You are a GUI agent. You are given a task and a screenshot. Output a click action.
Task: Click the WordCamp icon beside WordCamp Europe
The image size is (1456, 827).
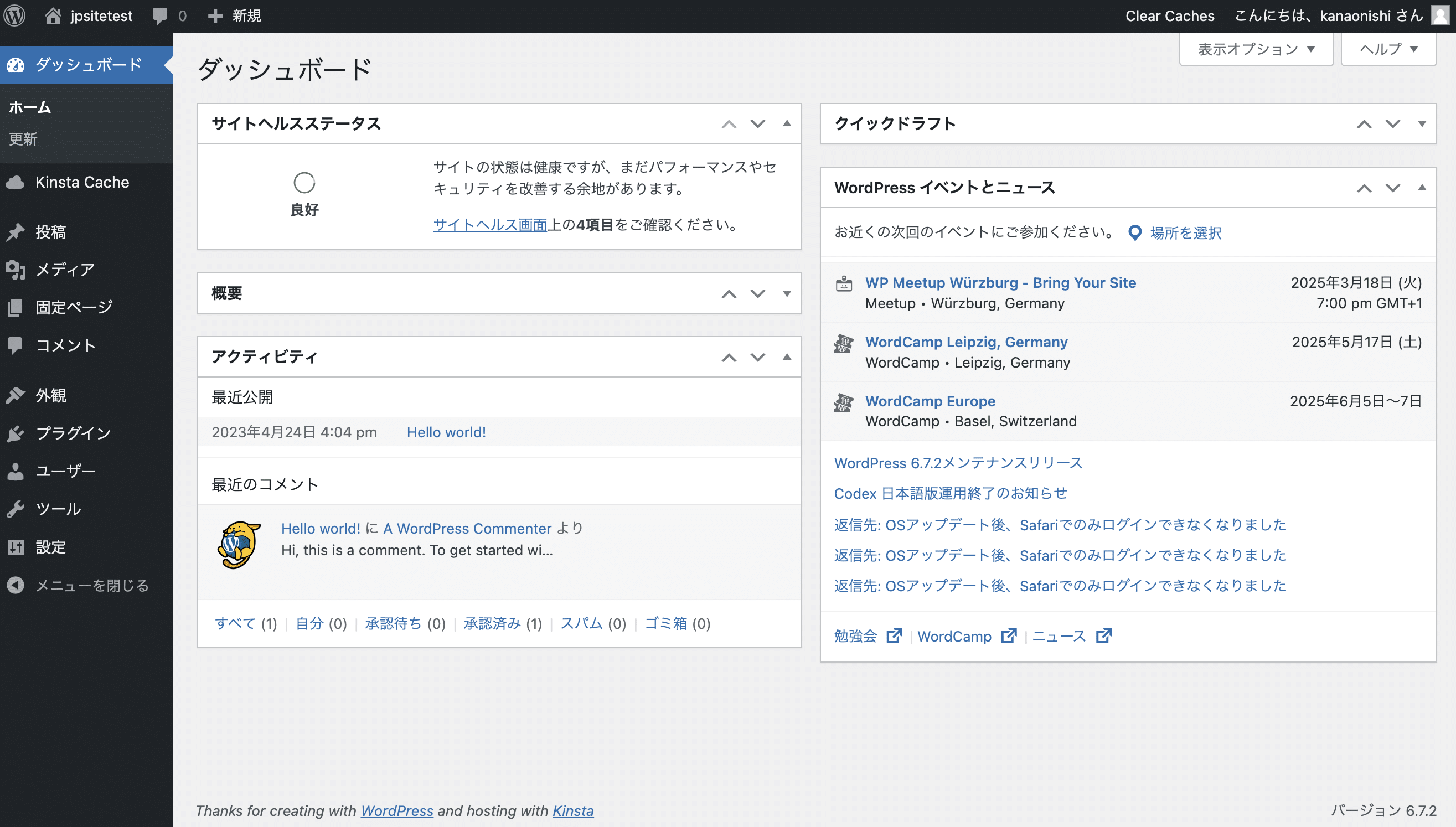[844, 402]
